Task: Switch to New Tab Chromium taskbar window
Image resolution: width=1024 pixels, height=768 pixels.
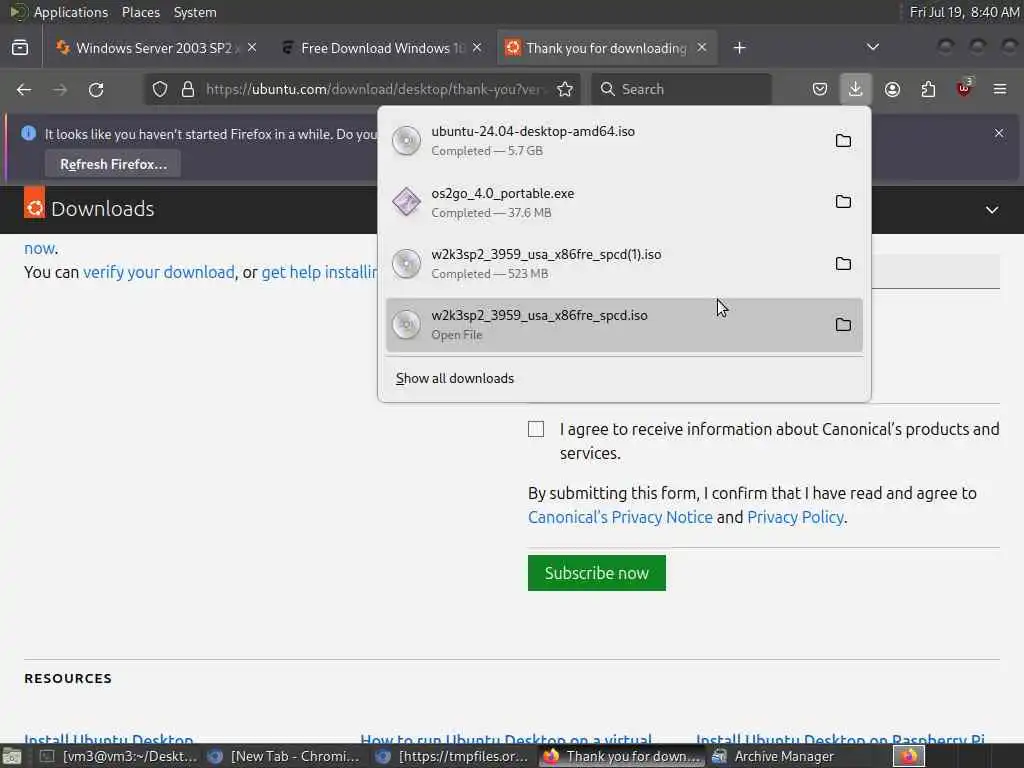Action: (x=284, y=756)
